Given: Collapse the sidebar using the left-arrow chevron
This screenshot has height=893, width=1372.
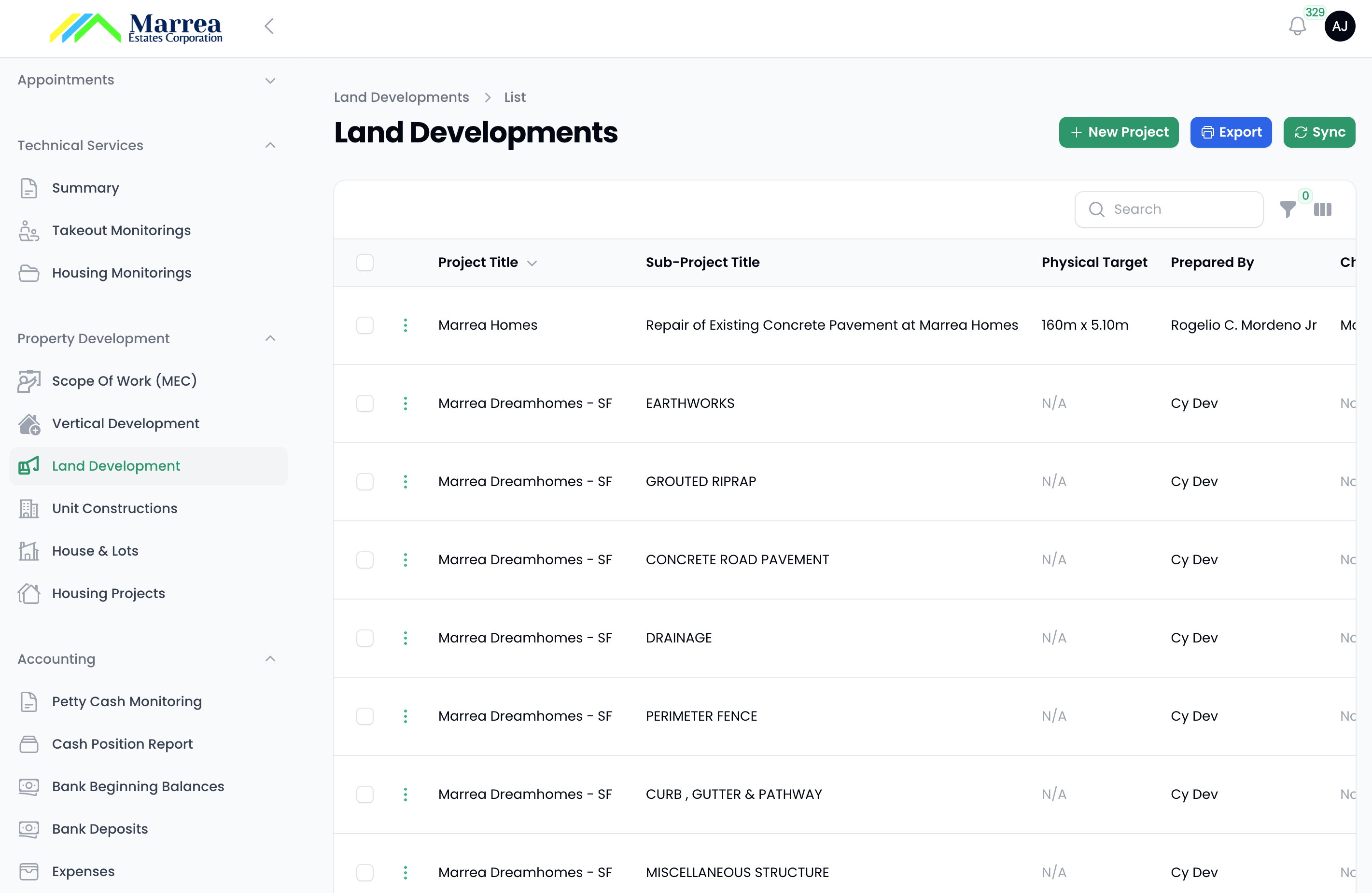Looking at the screenshot, I should click(268, 26).
